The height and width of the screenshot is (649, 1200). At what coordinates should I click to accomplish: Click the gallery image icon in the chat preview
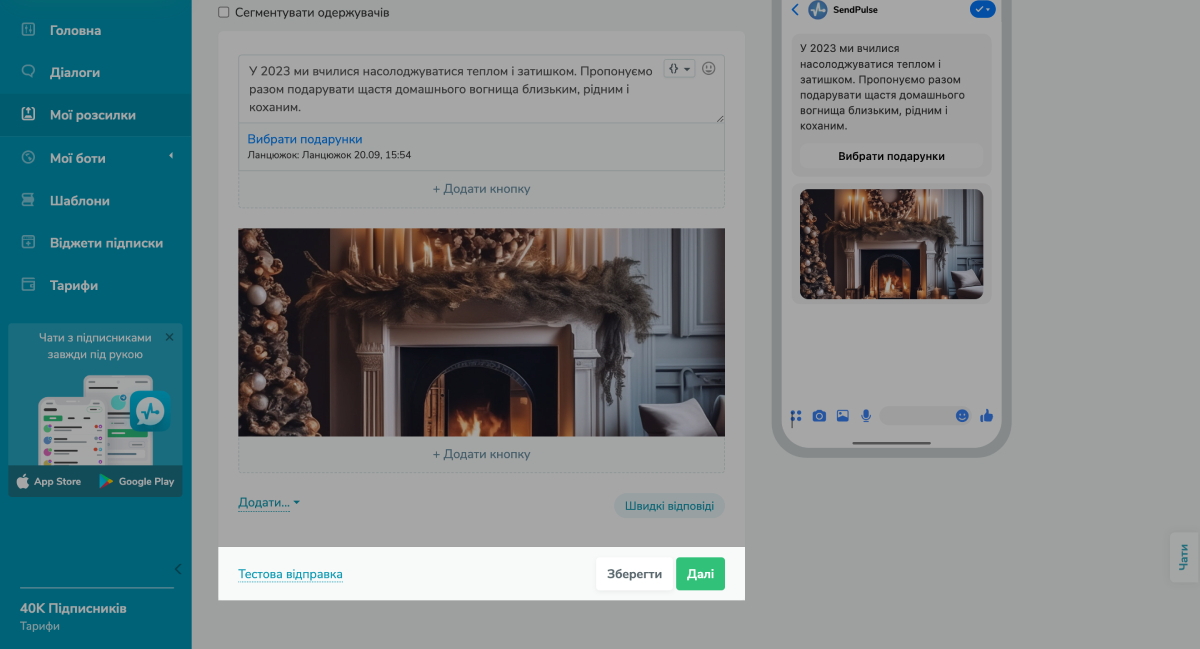[x=843, y=415]
